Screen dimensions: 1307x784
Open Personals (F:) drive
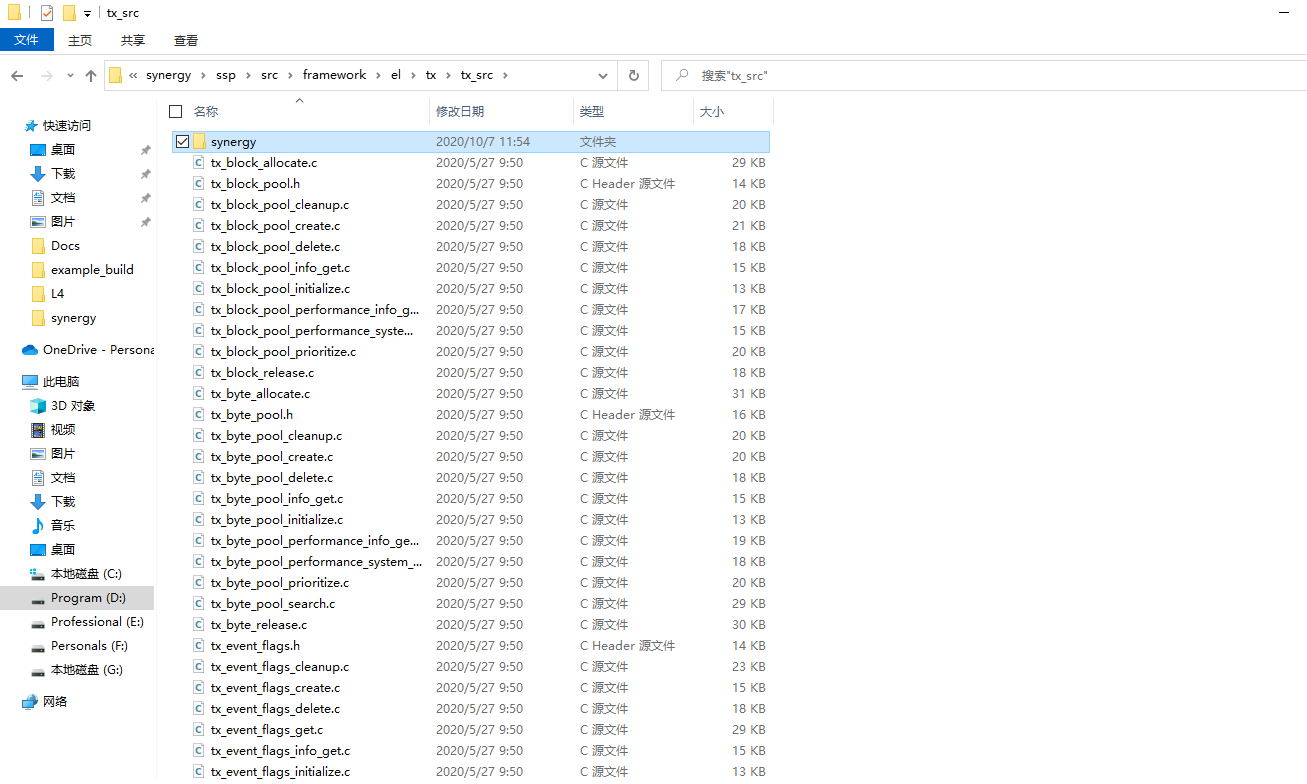[x=89, y=645]
